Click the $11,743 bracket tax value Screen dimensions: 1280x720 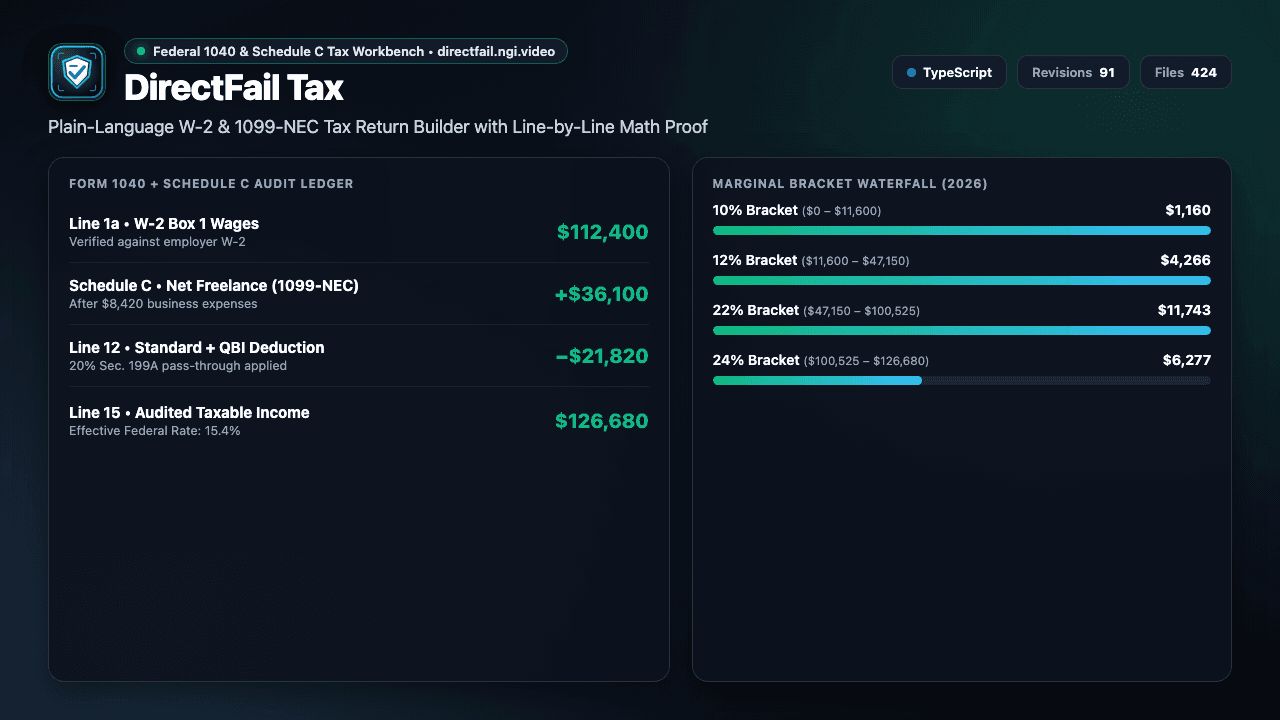pyautogui.click(x=1184, y=310)
